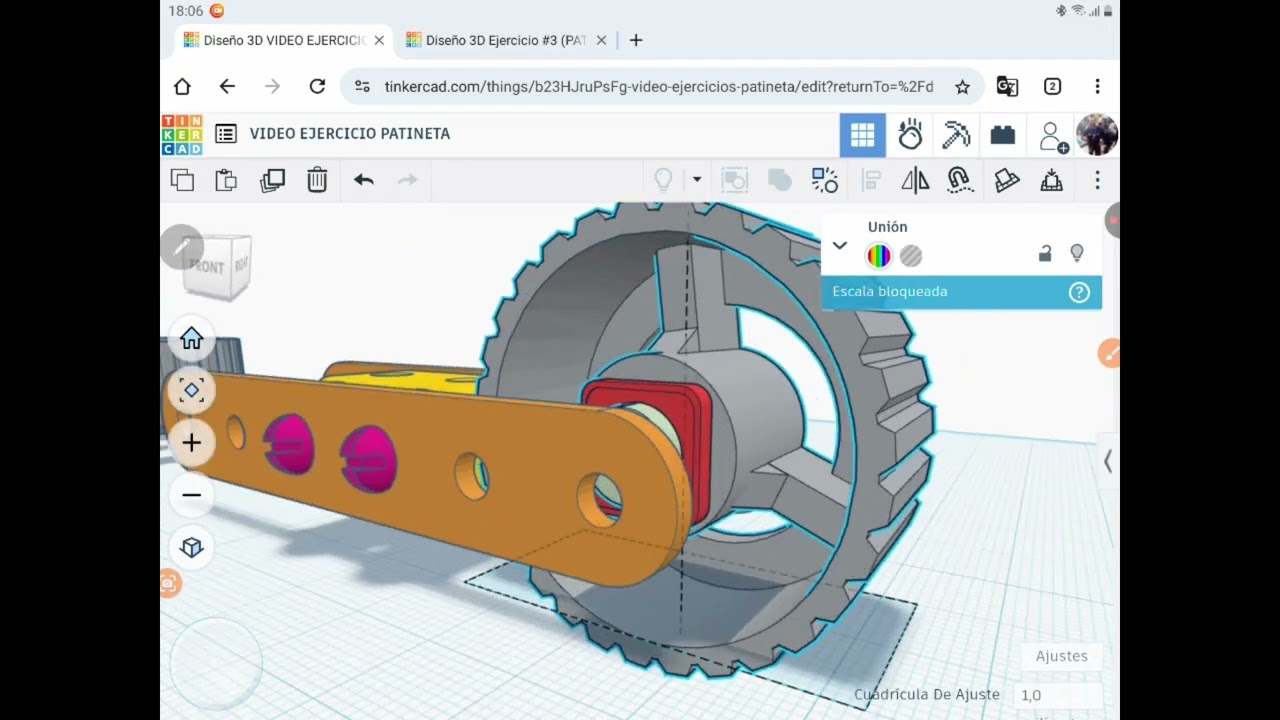Go to browser home page
Screen dimensions: 1280x720
pos(182,87)
